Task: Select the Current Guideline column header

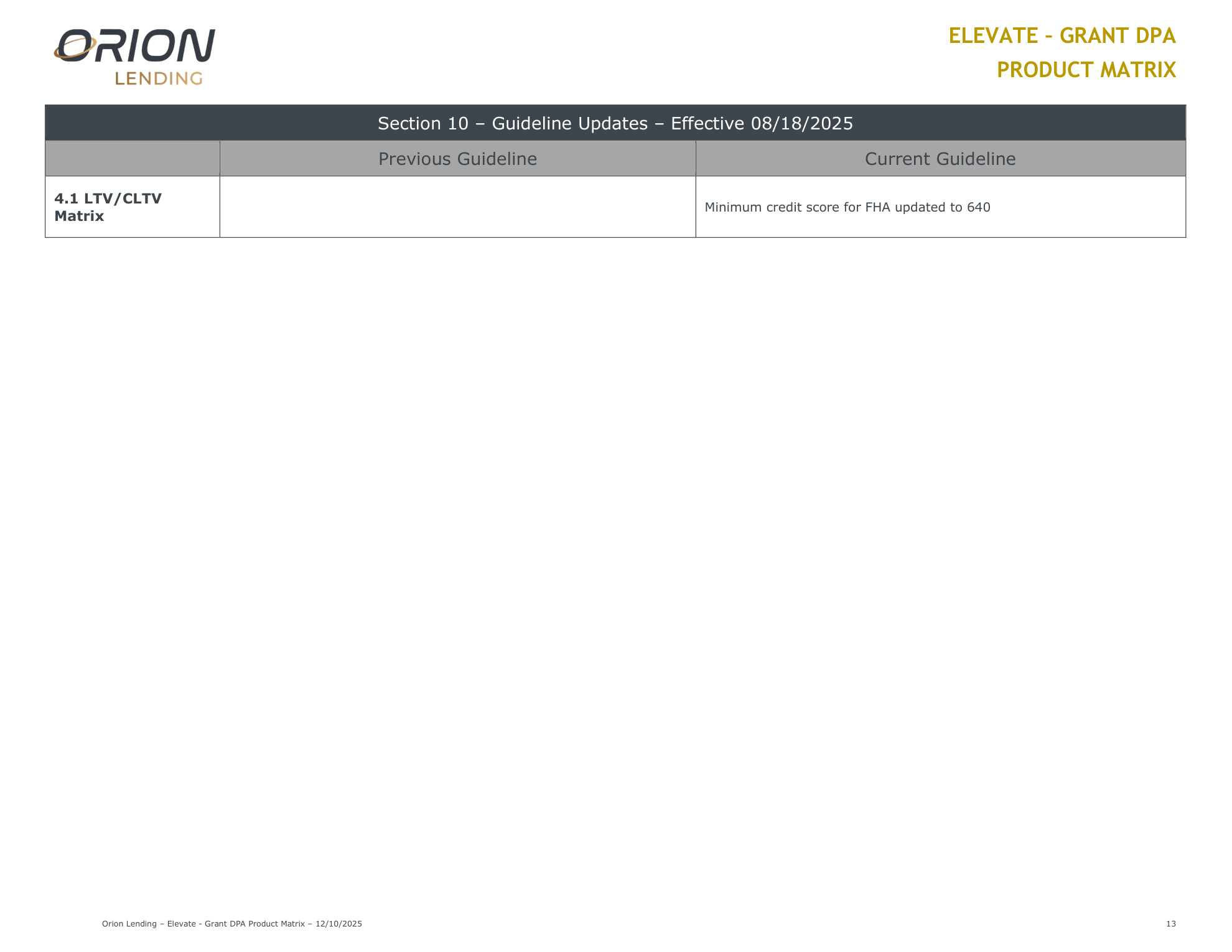Action: point(940,159)
